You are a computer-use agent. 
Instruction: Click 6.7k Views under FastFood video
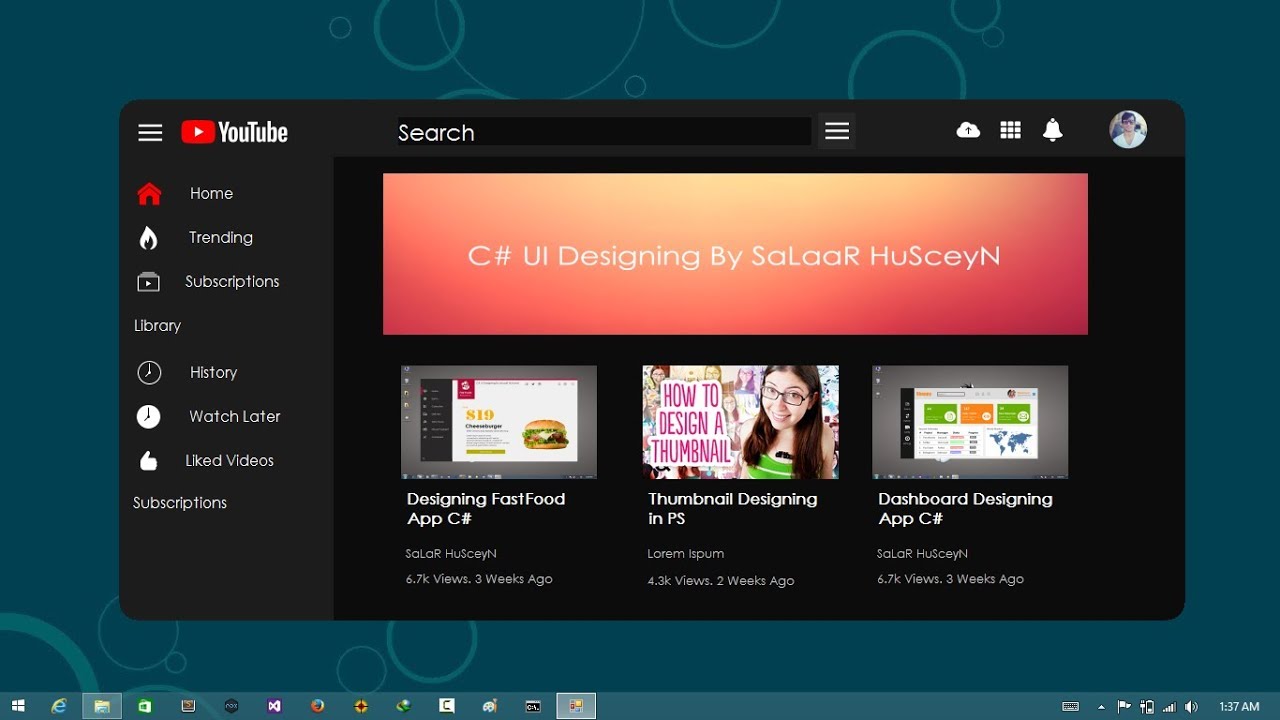[479, 579]
